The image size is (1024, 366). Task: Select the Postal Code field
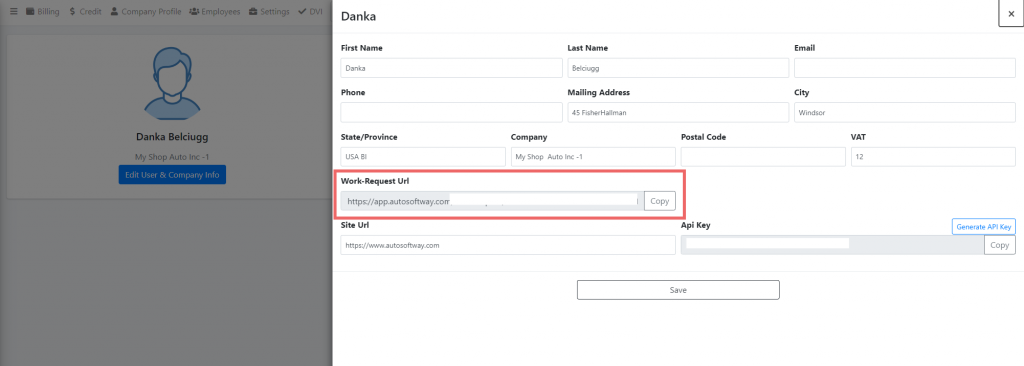pyautogui.click(x=763, y=157)
